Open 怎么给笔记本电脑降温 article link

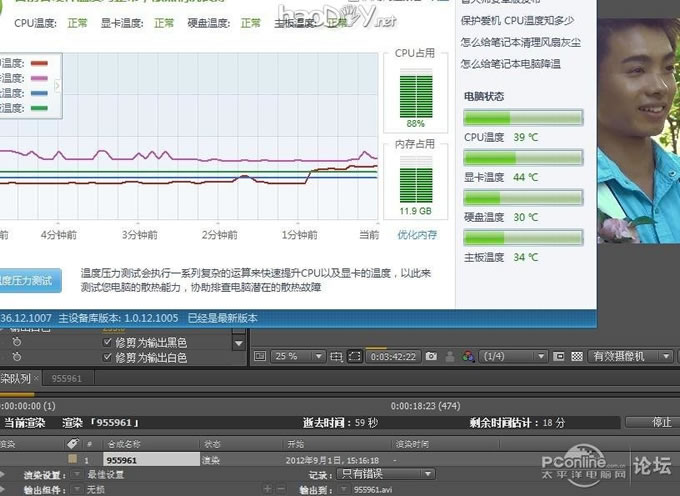coord(524,64)
